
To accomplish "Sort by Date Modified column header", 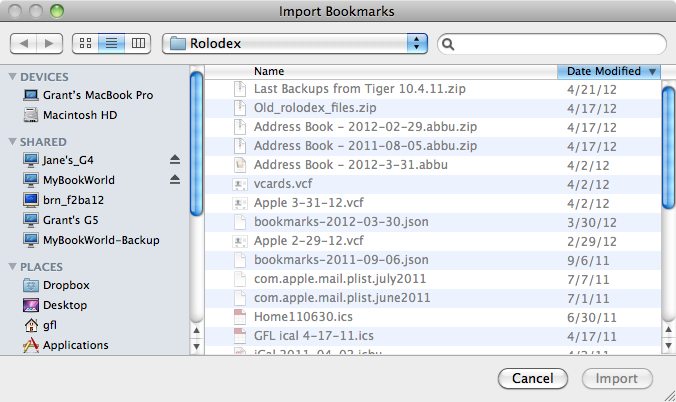I will (x=609, y=71).
